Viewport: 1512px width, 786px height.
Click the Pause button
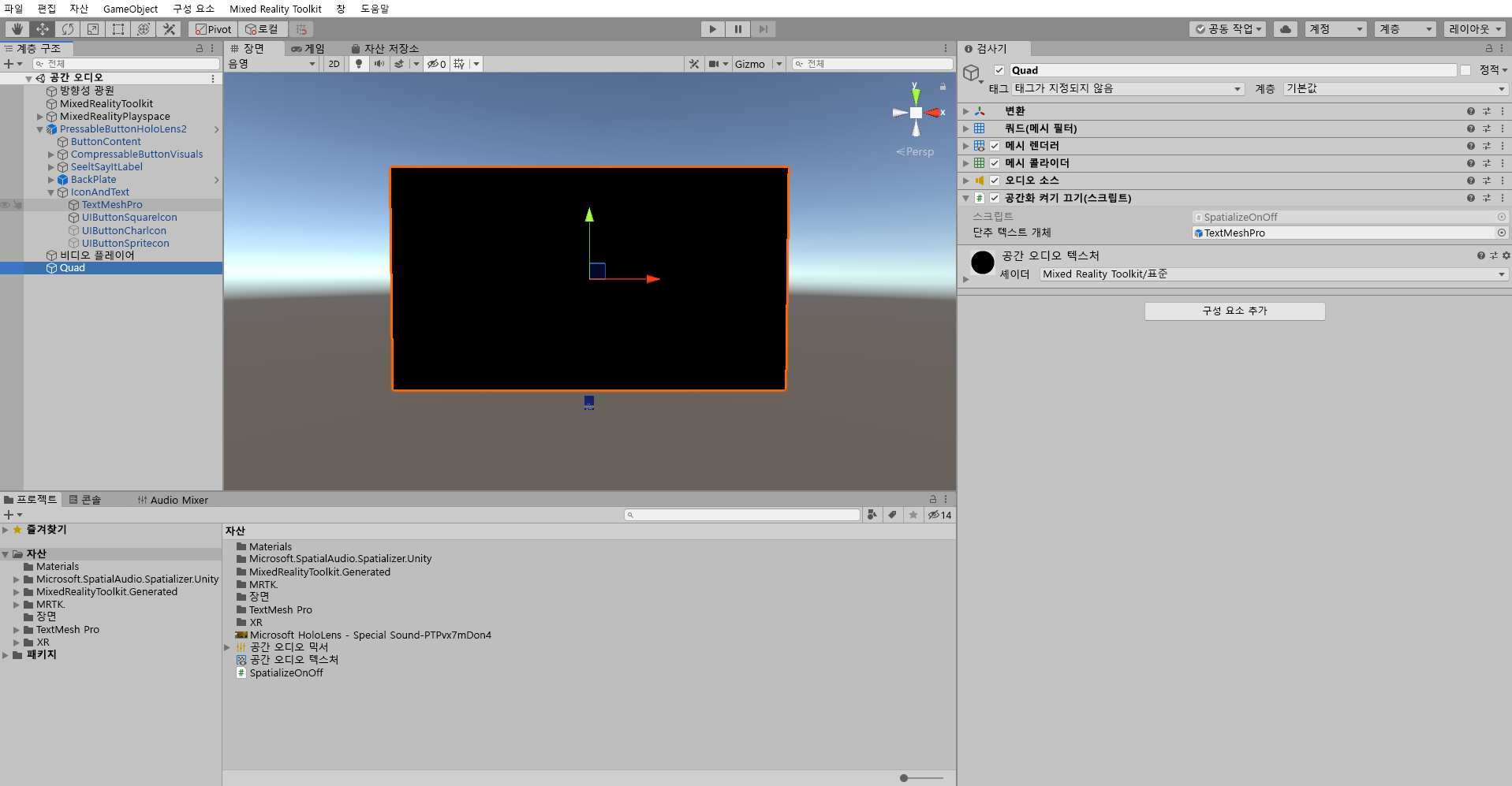pos(737,29)
